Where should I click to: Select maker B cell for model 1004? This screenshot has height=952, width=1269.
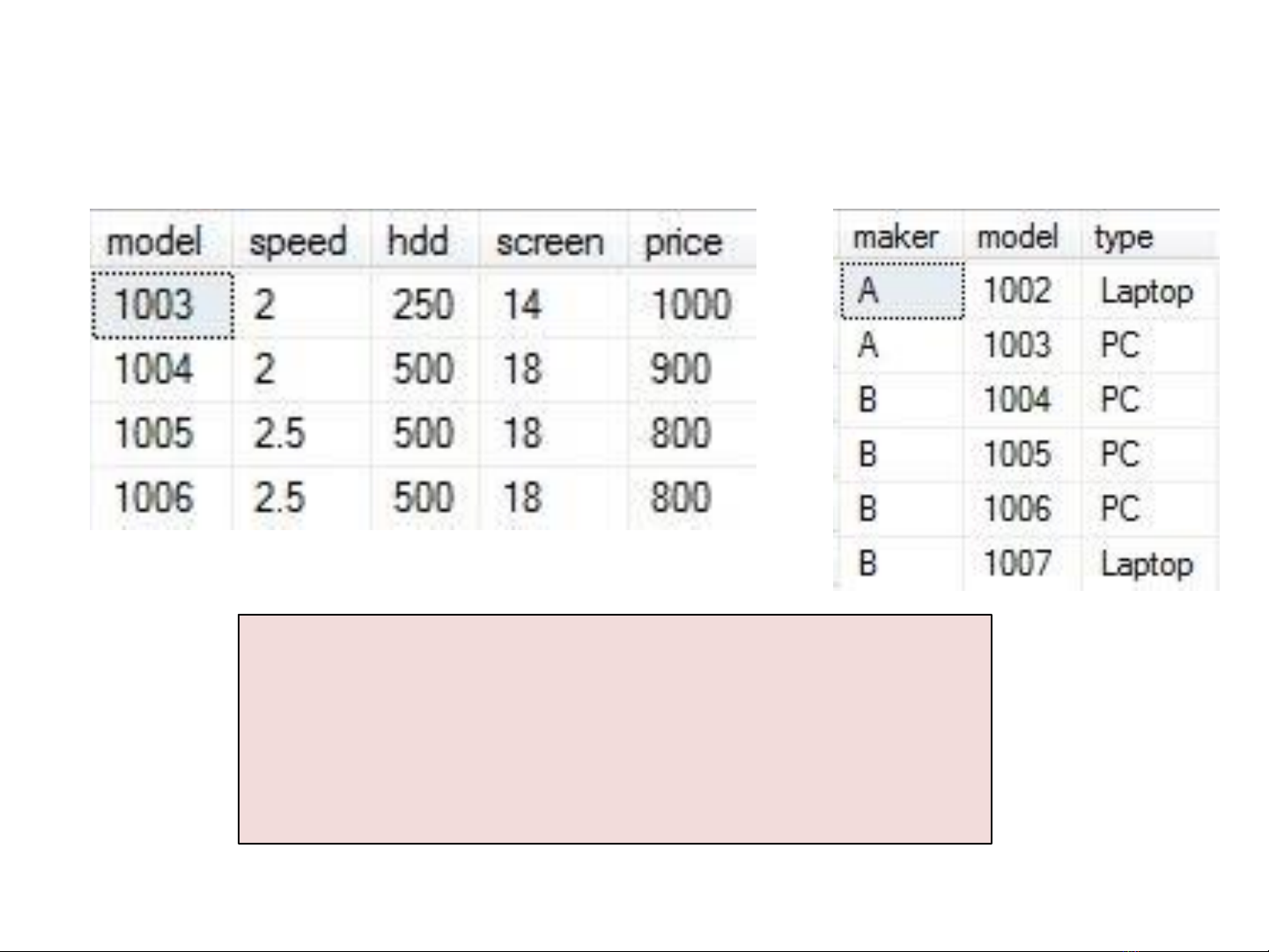pyautogui.click(x=868, y=400)
